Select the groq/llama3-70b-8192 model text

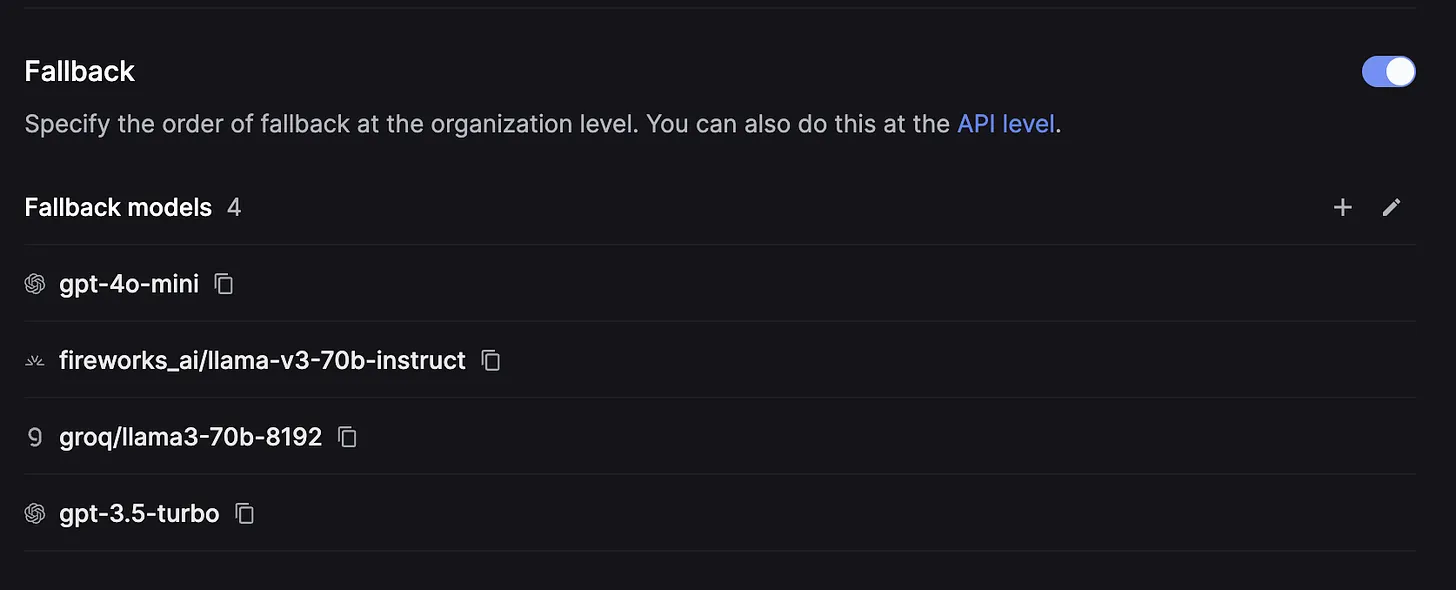tap(190, 437)
